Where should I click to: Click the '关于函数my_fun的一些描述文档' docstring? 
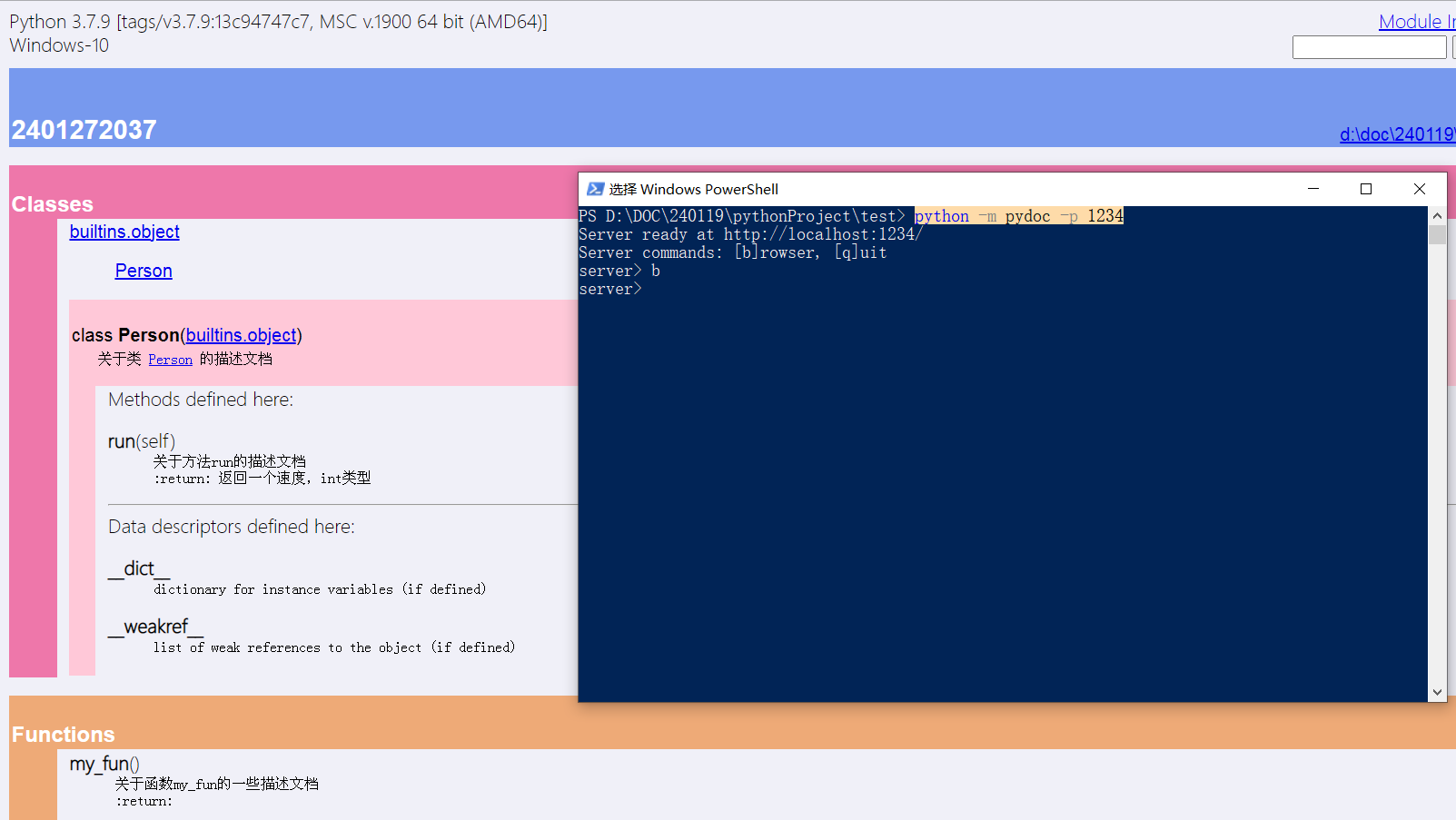point(217,784)
